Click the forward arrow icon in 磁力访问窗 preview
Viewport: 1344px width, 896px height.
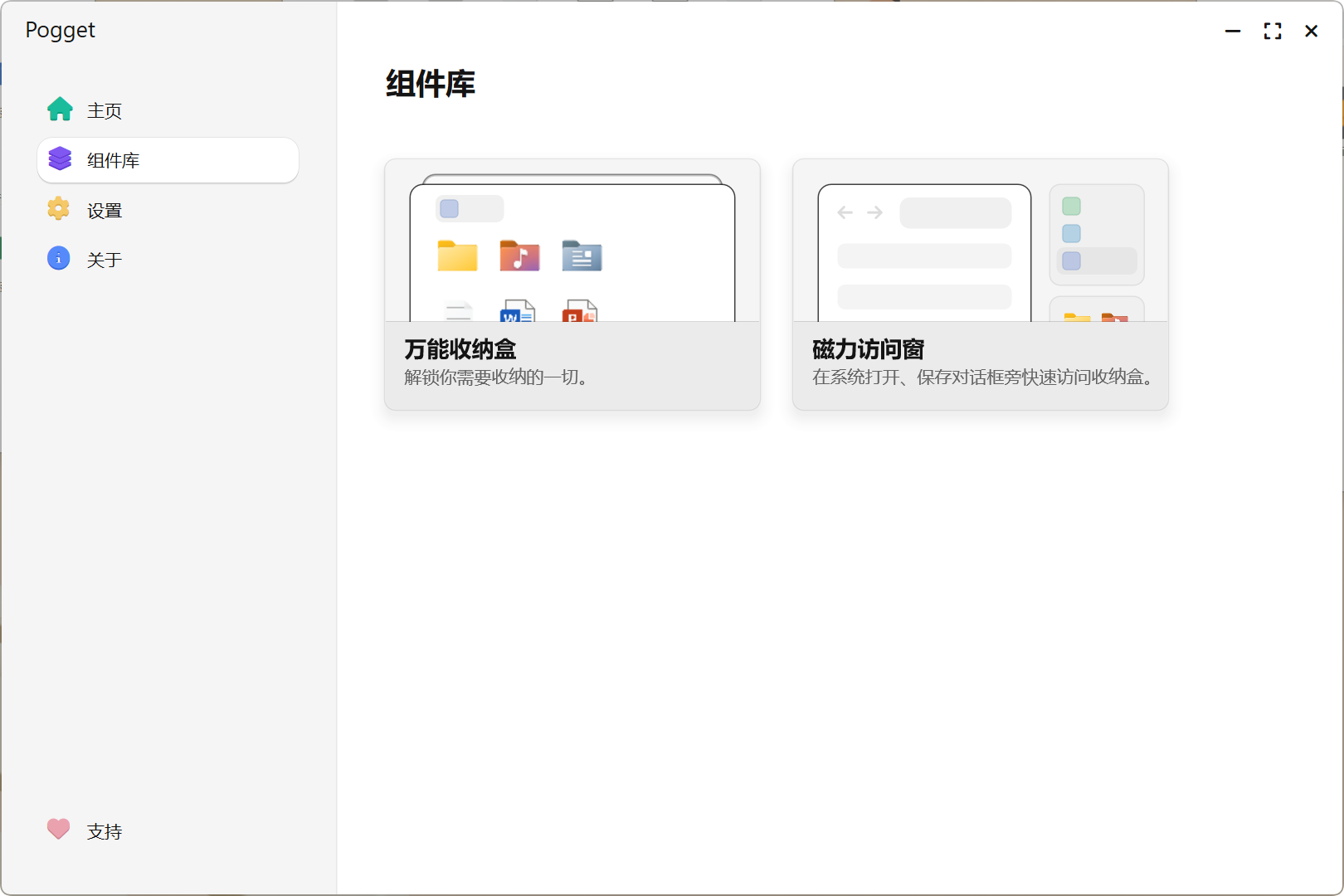(874, 212)
